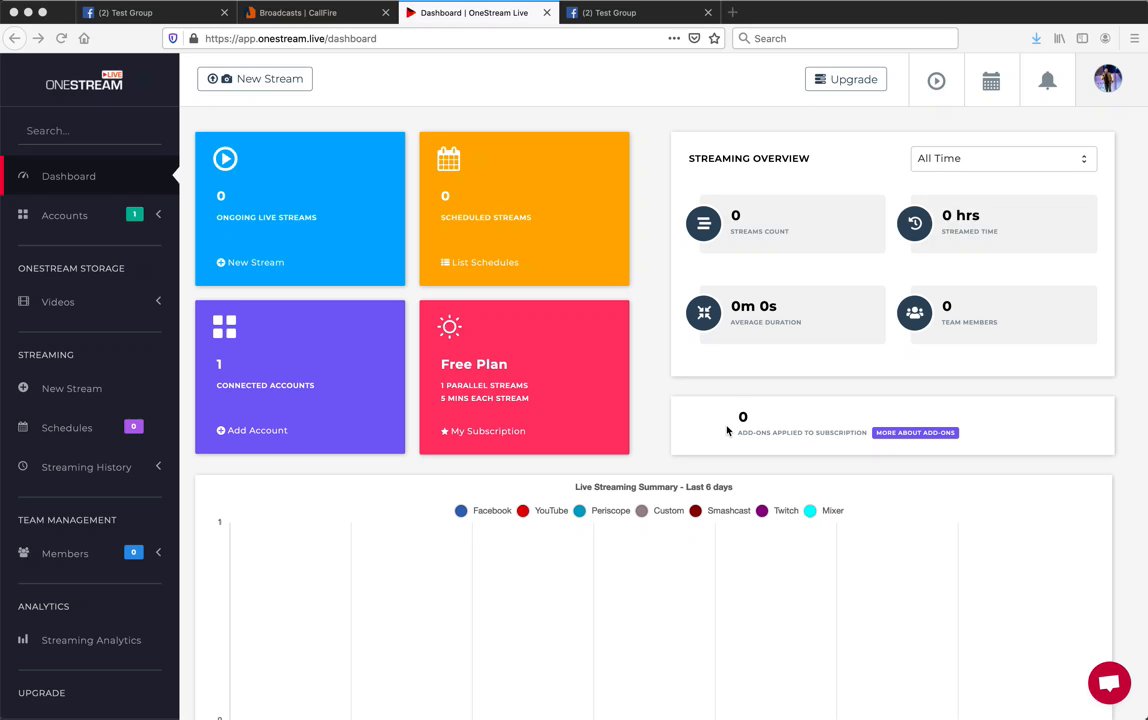1148x720 pixels.
Task: Click My Subscription link
Action: [483, 431]
